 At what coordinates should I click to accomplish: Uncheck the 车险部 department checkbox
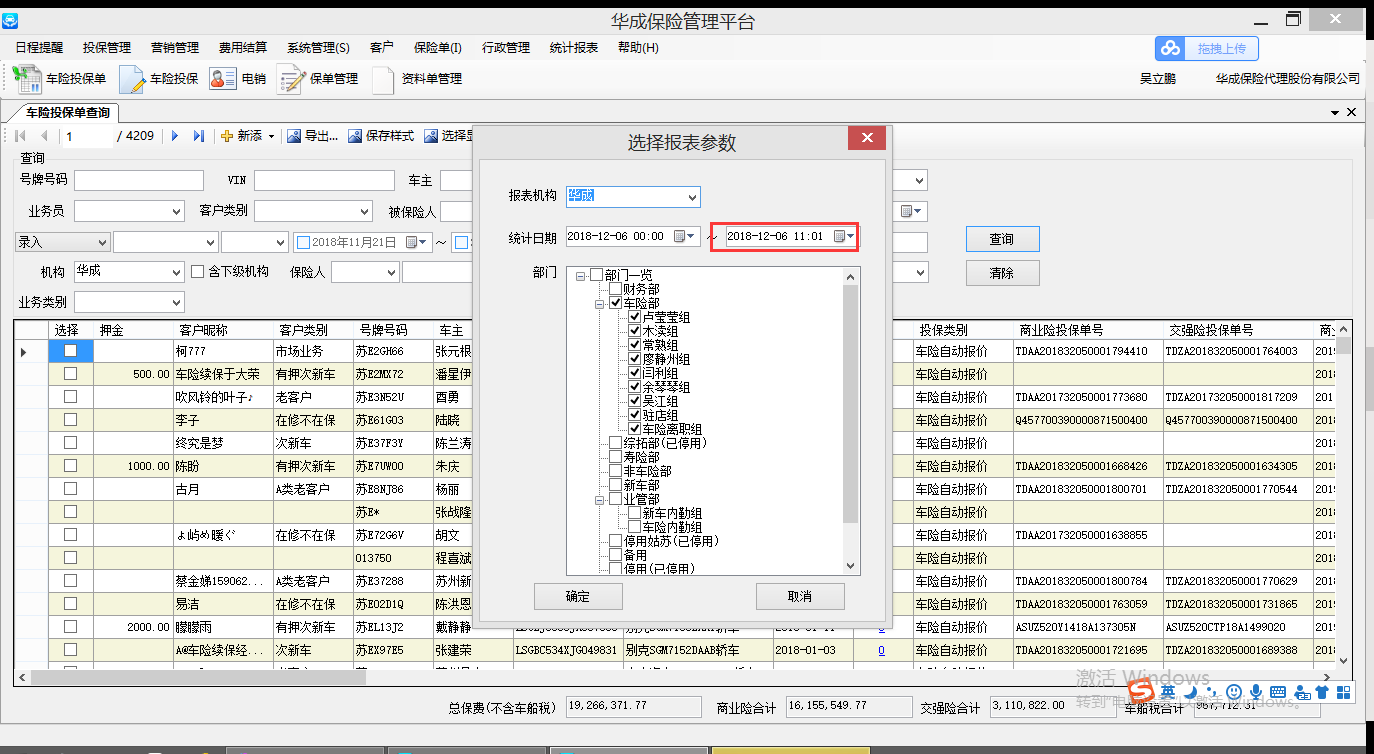pyautogui.click(x=615, y=303)
